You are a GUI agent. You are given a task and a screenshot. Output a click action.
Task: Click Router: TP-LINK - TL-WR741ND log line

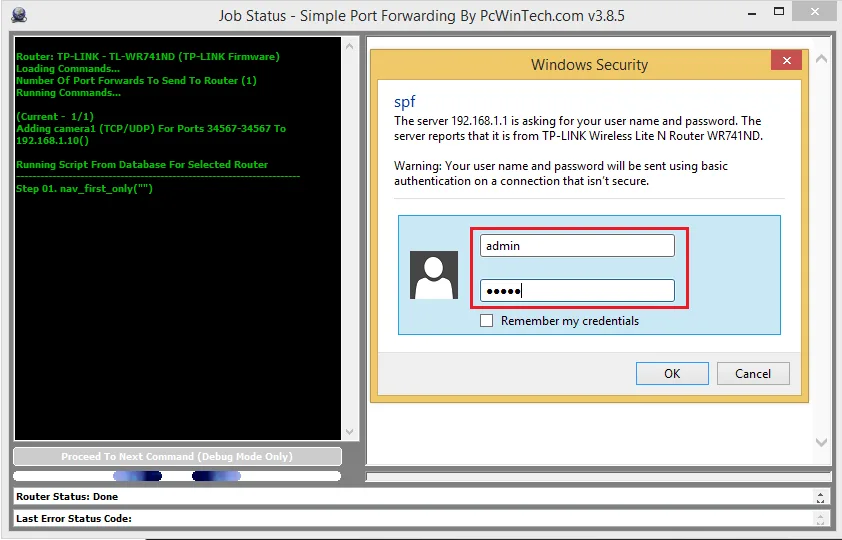pos(148,56)
